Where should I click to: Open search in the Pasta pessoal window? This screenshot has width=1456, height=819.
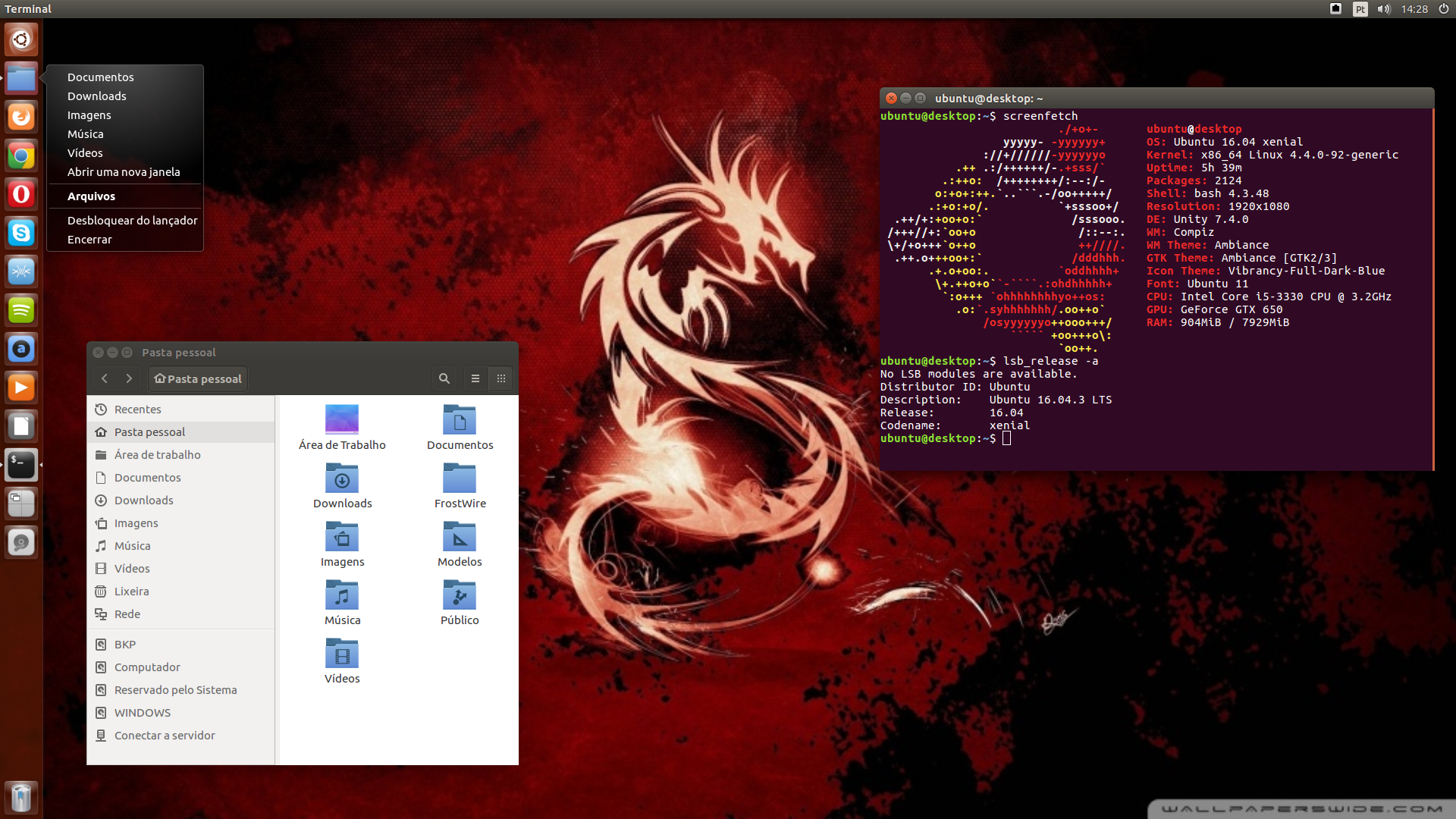pyautogui.click(x=444, y=378)
